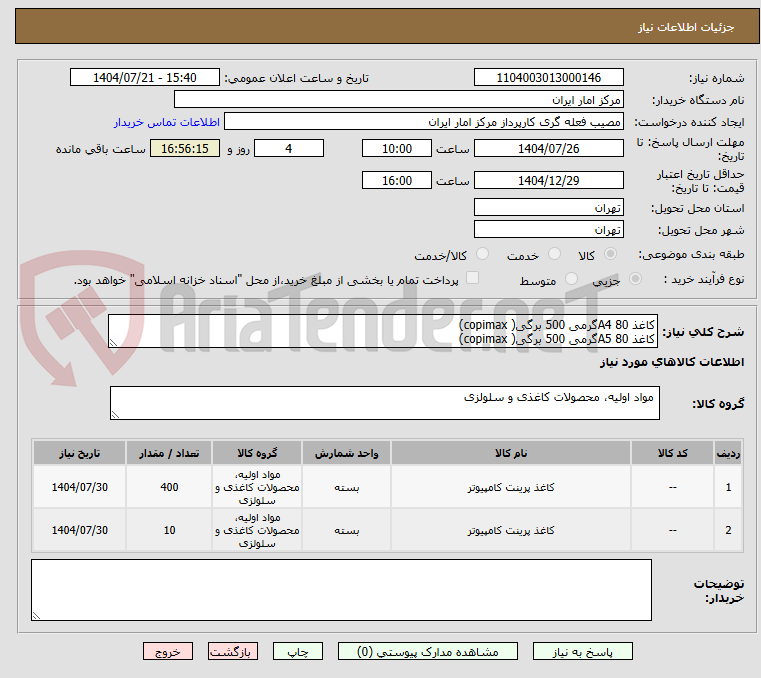
Task: Click the چاپ print button
Action: (x=298, y=651)
